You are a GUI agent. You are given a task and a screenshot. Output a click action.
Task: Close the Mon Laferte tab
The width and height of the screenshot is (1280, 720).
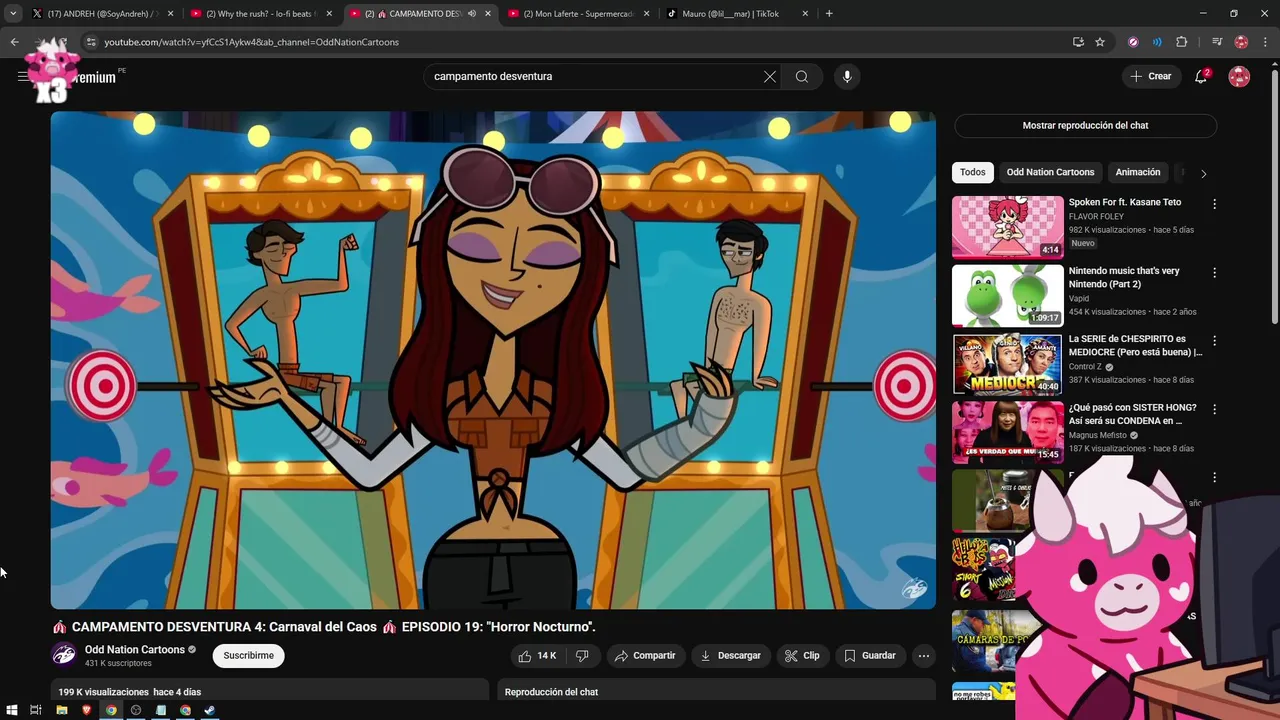pos(646,14)
